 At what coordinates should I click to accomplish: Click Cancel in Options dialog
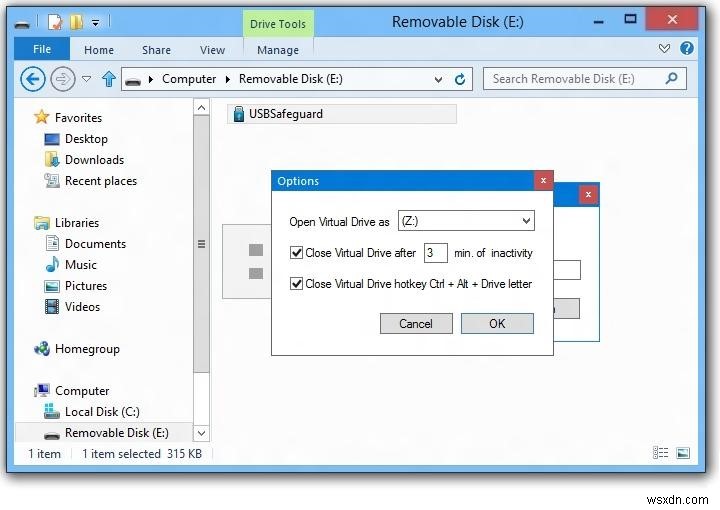[x=416, y=324]
